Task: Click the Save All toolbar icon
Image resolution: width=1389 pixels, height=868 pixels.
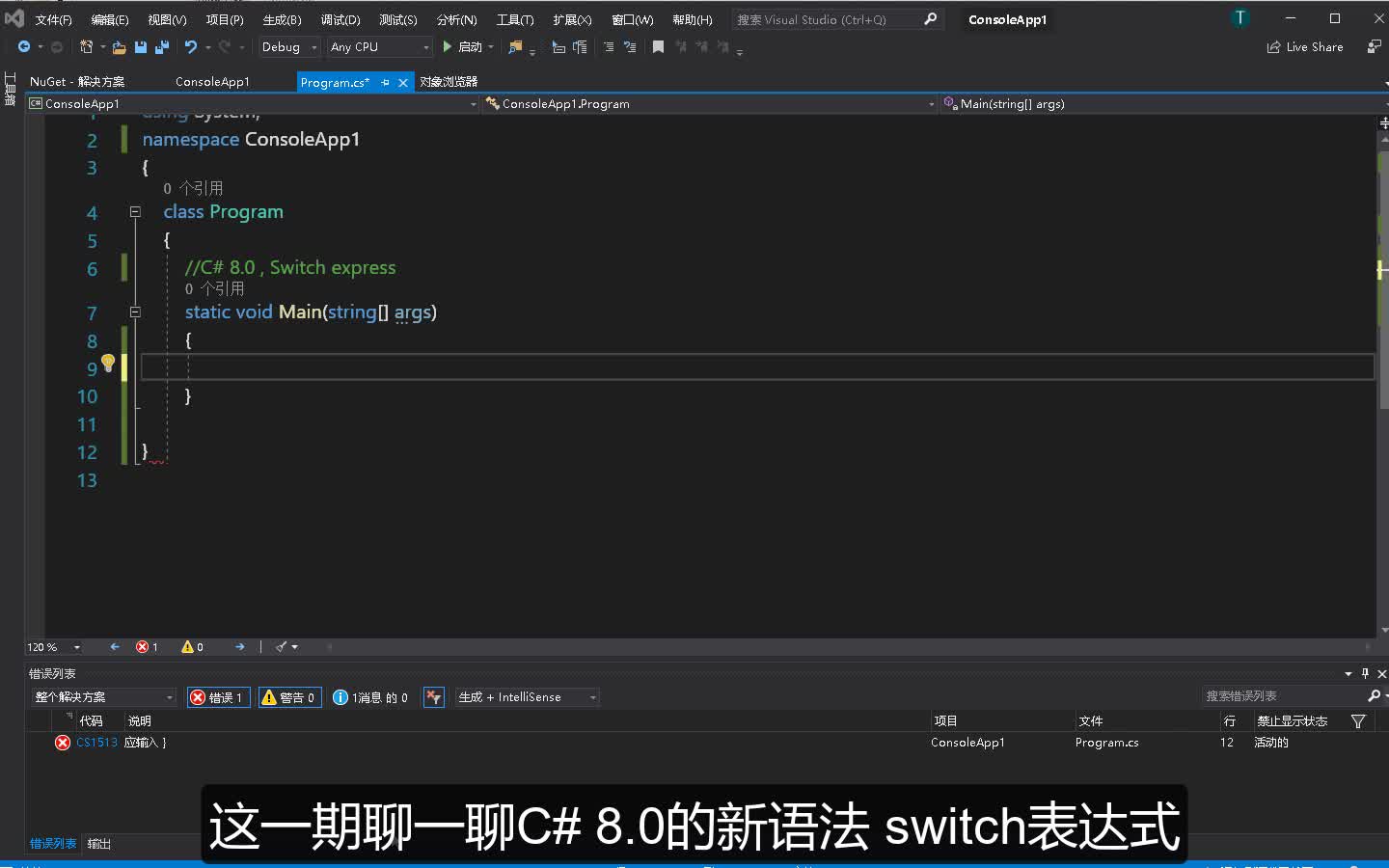Action: coord(162,46)
